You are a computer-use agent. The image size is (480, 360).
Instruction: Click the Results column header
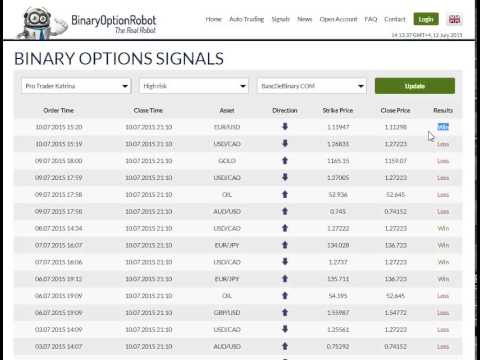click(443, 110)
